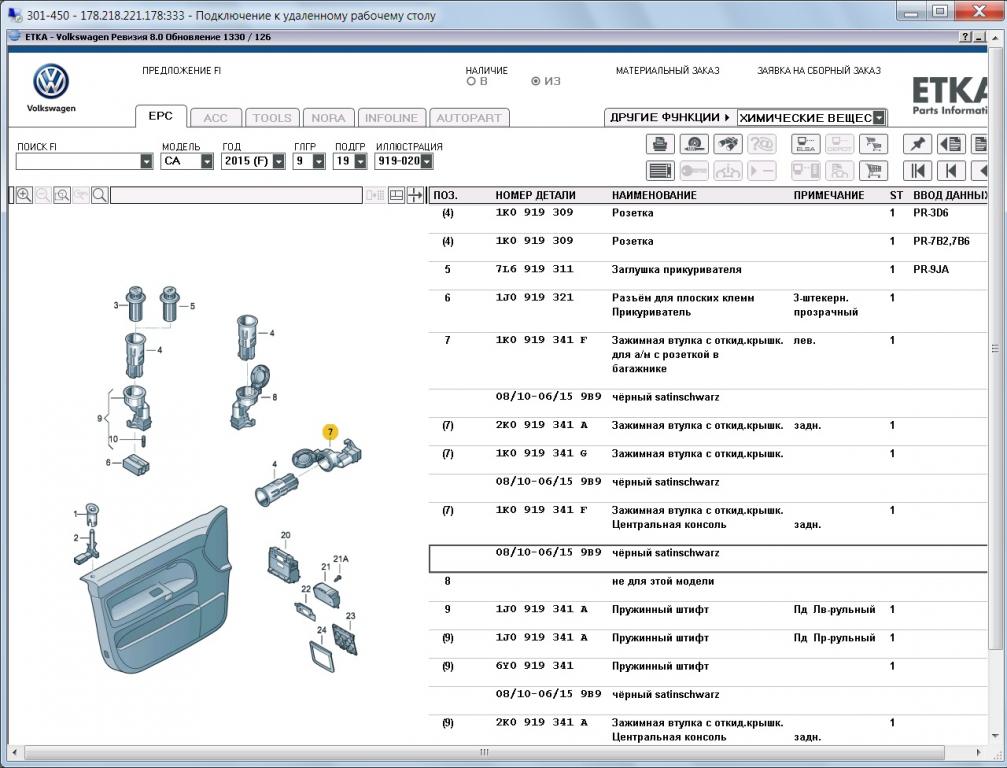Click the plain magnifier search icon
1007x768 pixels.
(100, 195)
